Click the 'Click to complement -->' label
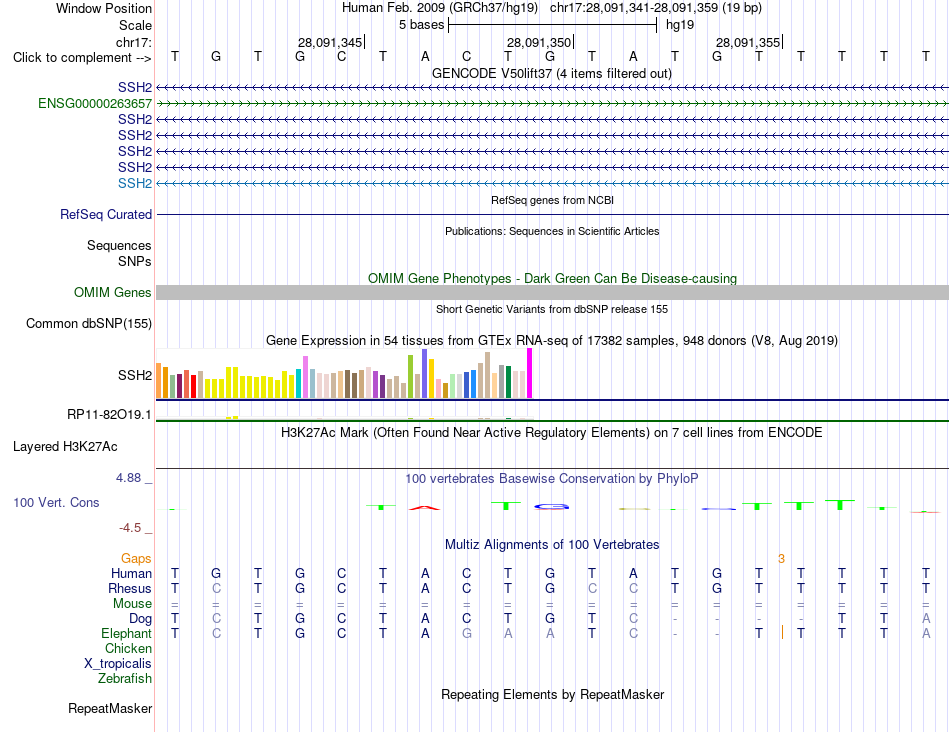The width and height of the screenshot is (950, 732). 82,58
